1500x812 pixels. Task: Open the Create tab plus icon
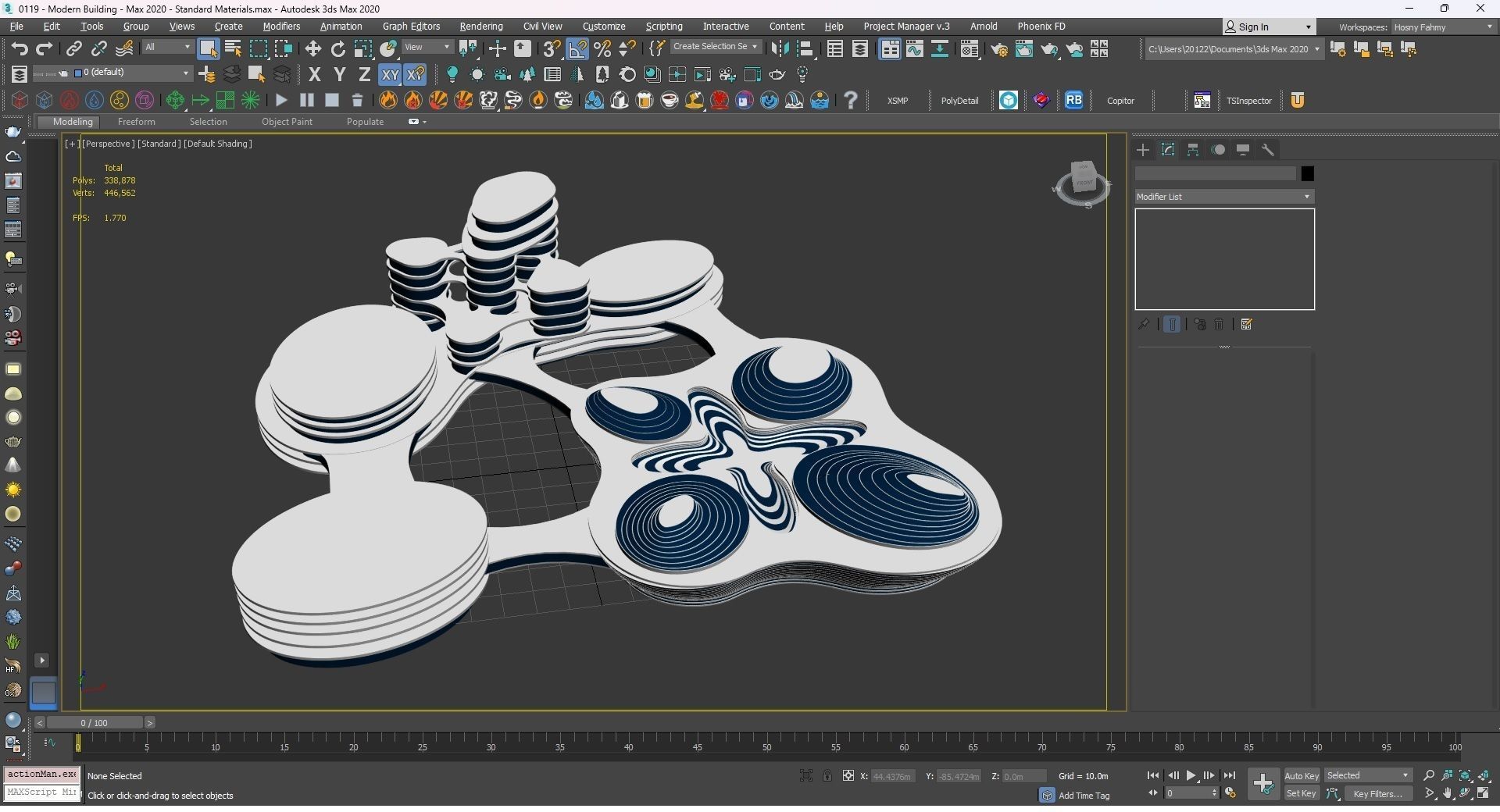pos(1143,150)
